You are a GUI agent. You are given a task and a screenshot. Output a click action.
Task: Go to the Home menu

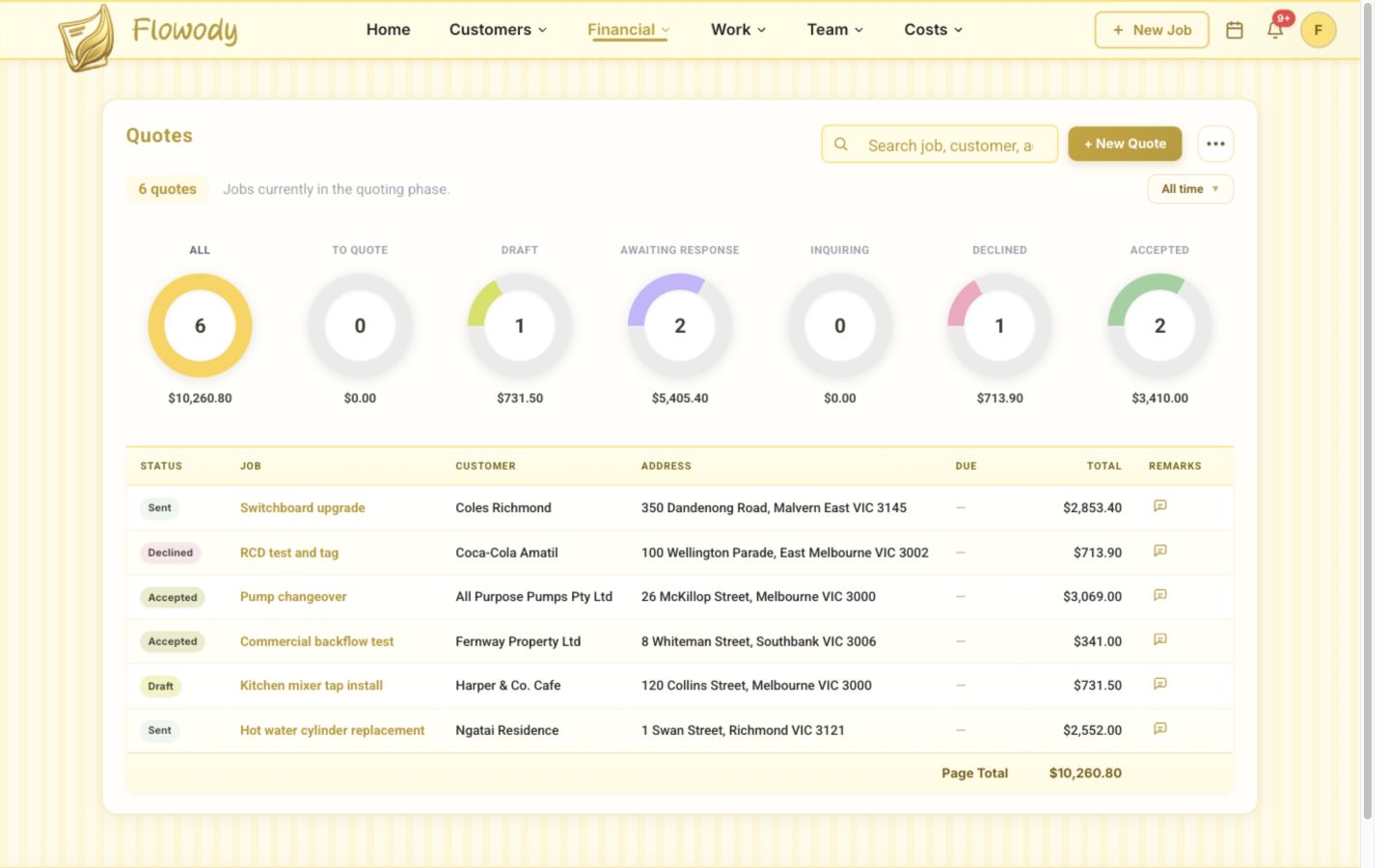388,30
